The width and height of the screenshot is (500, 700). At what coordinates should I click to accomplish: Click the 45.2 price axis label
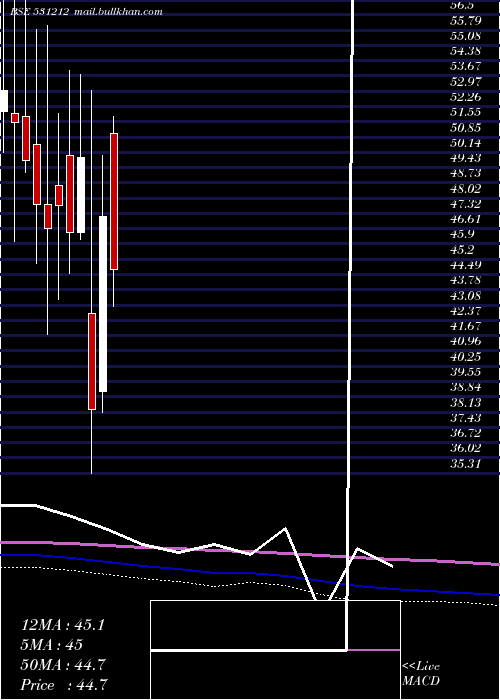pyautogui.click(x=463, y=250)
